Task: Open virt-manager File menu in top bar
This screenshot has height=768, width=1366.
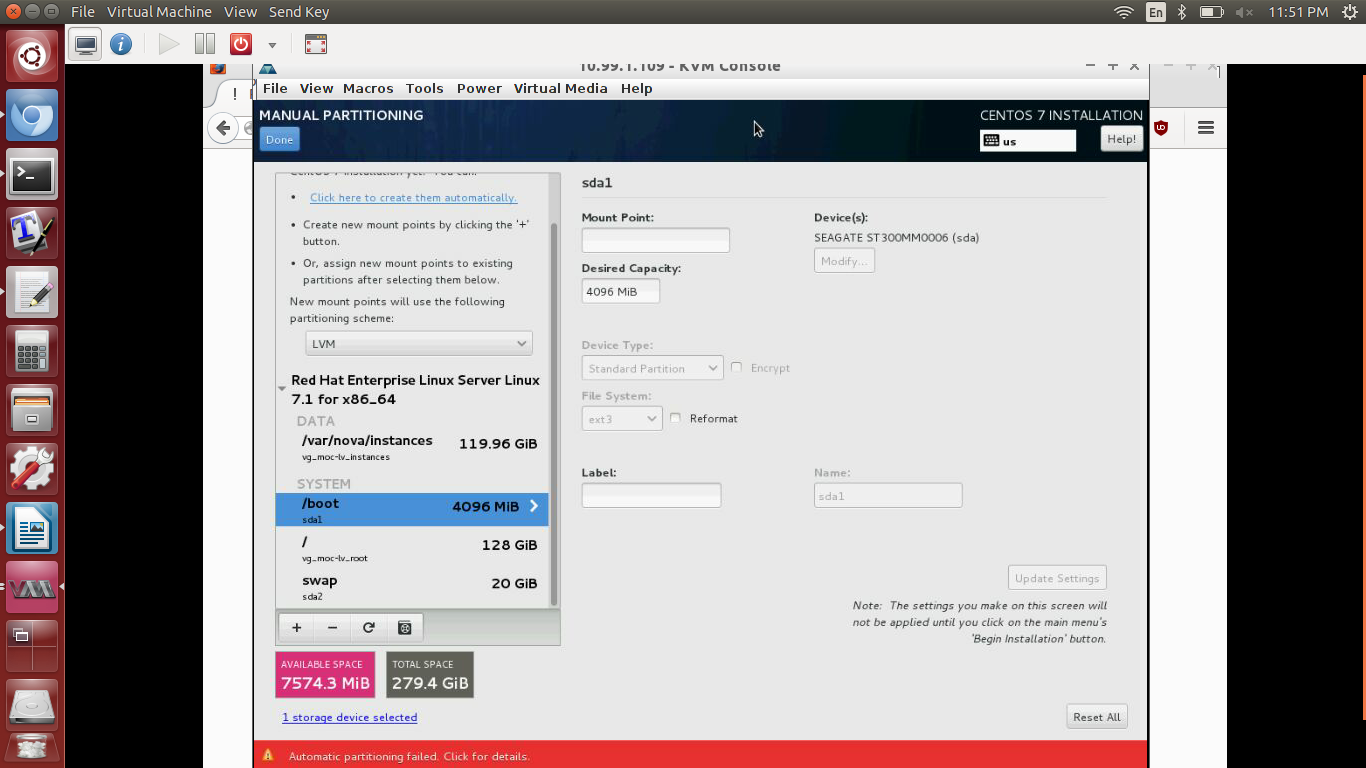Action: click(83, 12)
